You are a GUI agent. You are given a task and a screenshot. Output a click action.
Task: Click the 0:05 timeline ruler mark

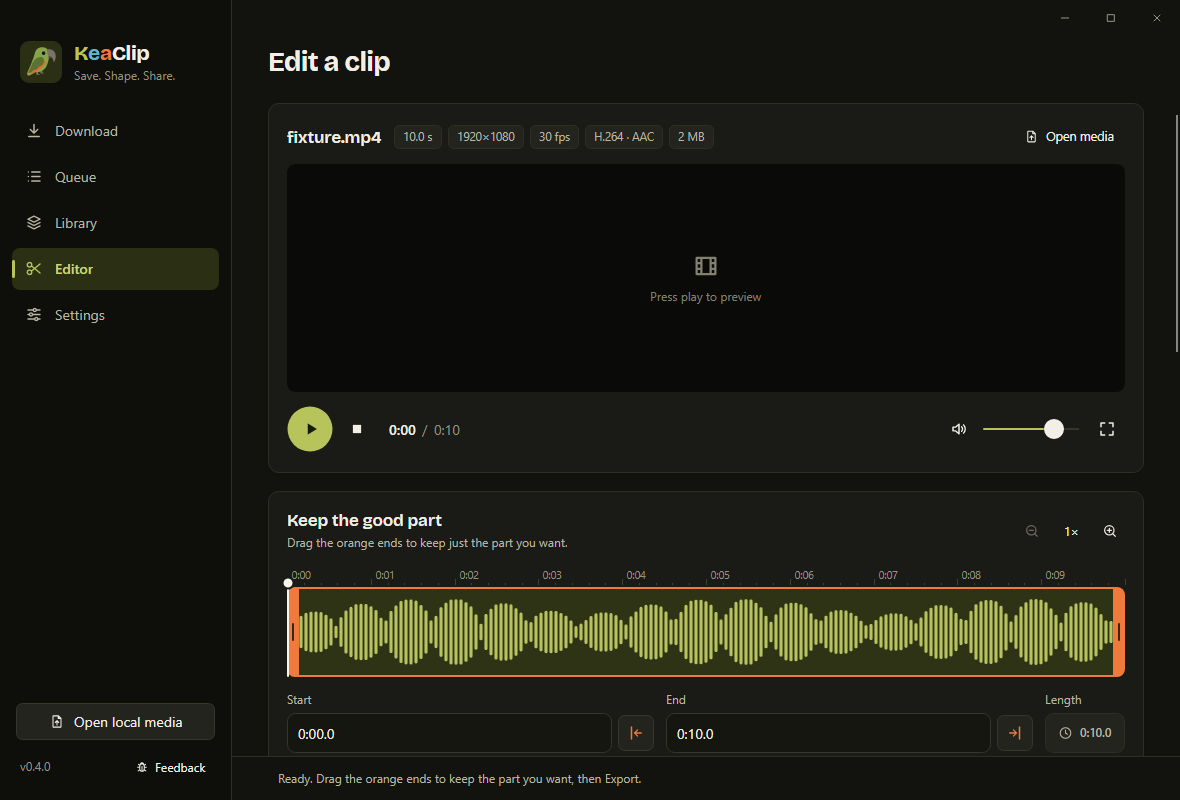[720, 575]
